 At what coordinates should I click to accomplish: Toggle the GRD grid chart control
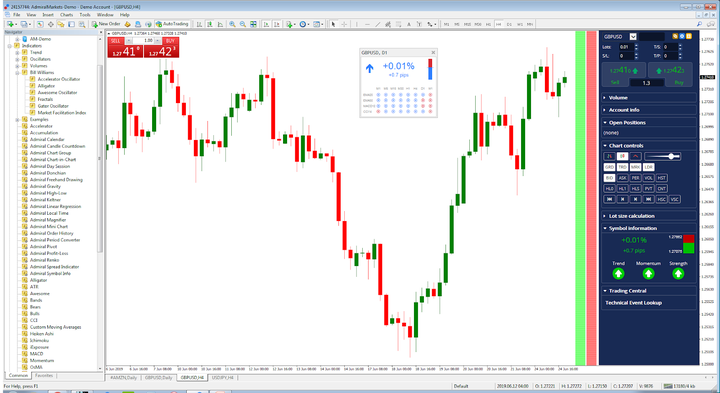(609, 167)
